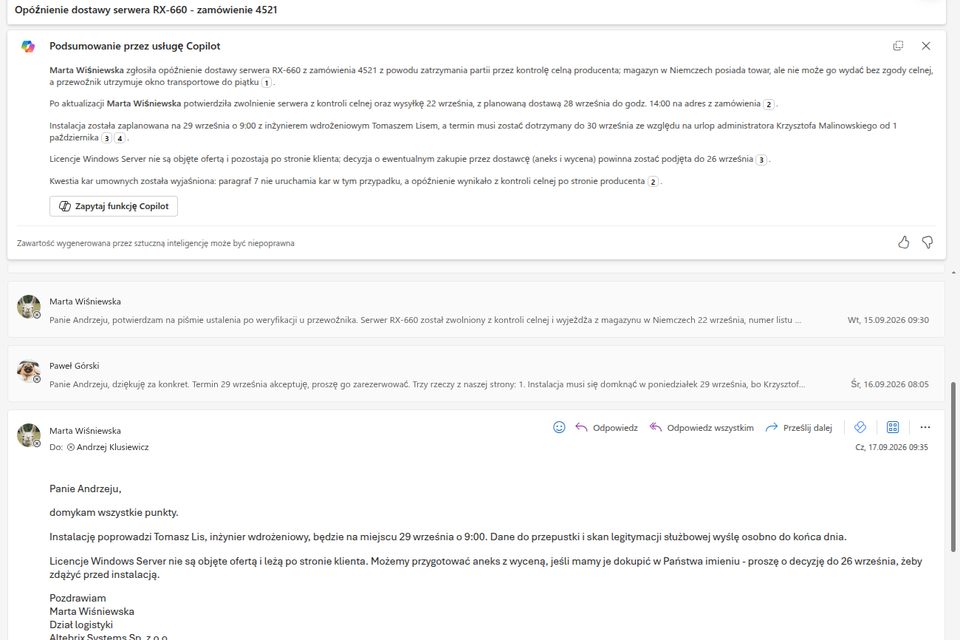Copy the Copilot summary with the copy icon

click(x=898, y=46)
